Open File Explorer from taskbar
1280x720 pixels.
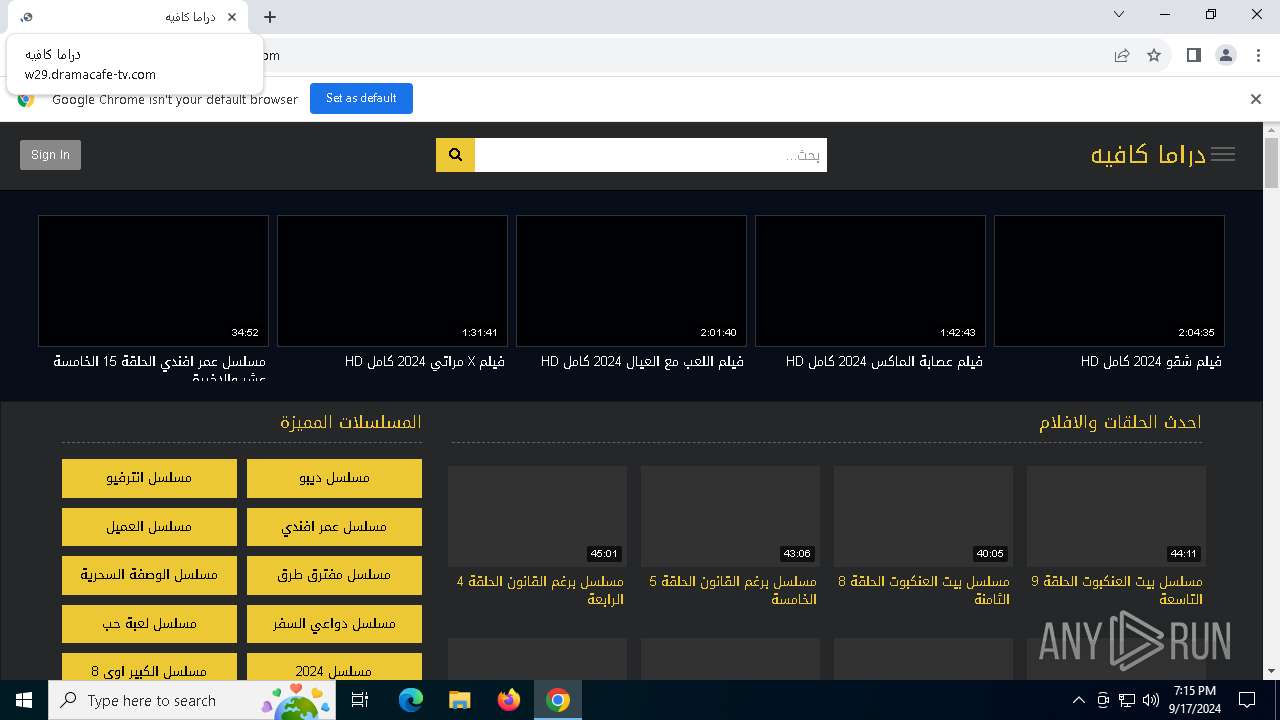(x=460, y=700)
